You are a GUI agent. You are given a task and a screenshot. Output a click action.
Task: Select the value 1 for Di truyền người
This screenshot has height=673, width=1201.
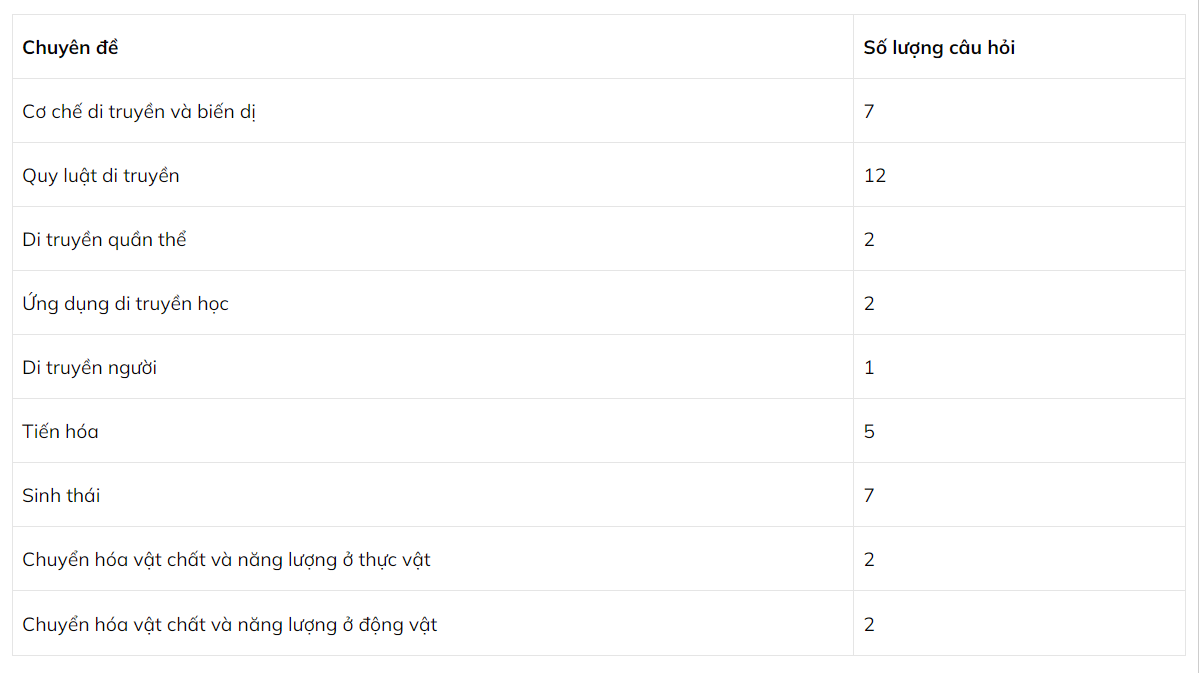point(869,367)
